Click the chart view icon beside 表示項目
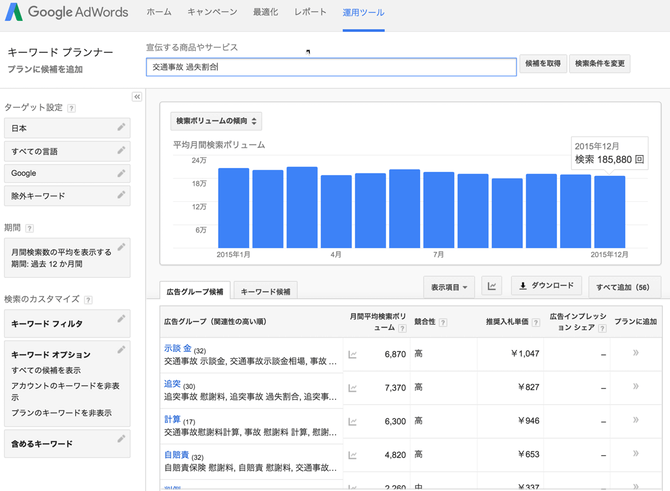 [492, 286]
